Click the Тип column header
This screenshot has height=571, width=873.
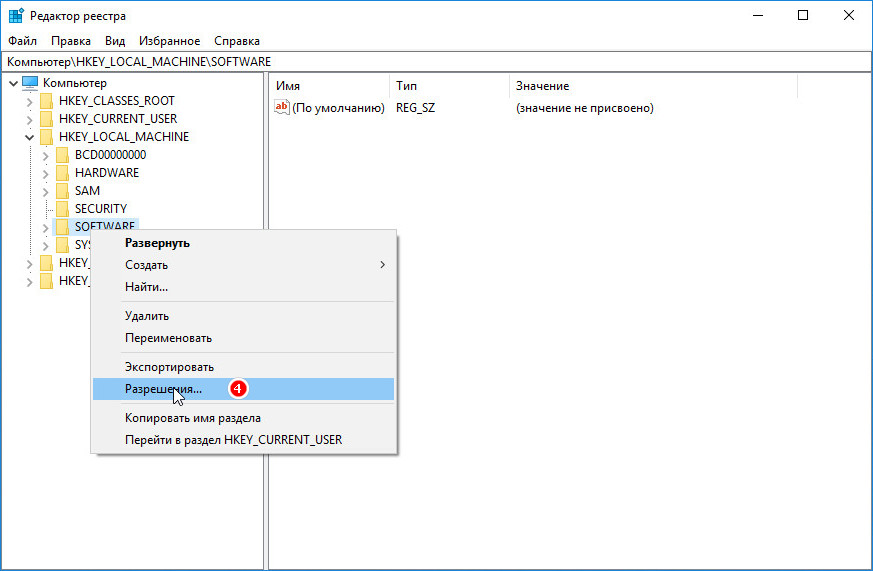449,86
